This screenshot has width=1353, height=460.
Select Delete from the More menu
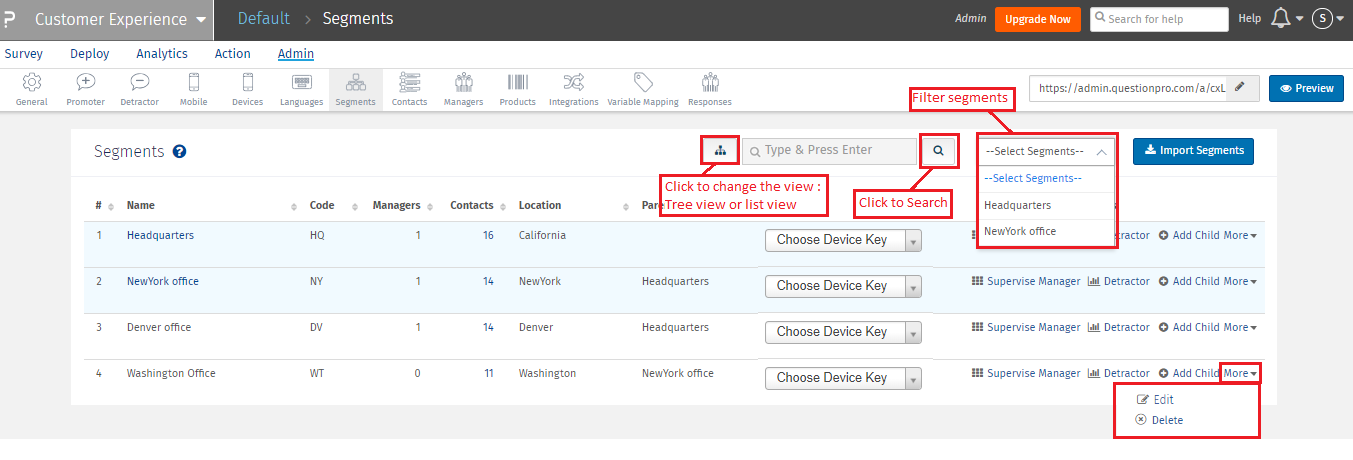[x=1166, y=420]
